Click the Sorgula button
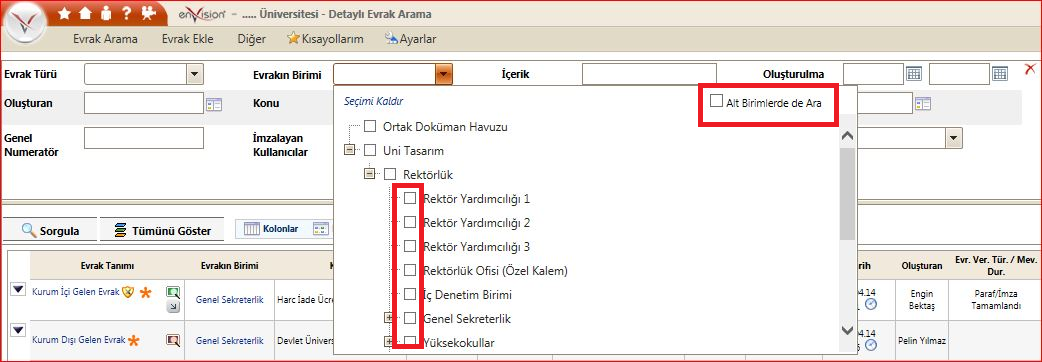The height and width of the screenshot is (362, 1042). coord(51,230)
